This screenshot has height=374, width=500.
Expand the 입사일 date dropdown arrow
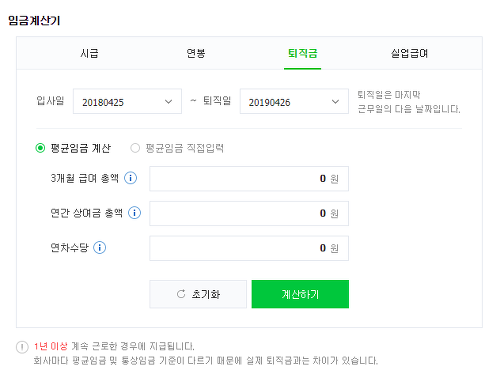169,102
